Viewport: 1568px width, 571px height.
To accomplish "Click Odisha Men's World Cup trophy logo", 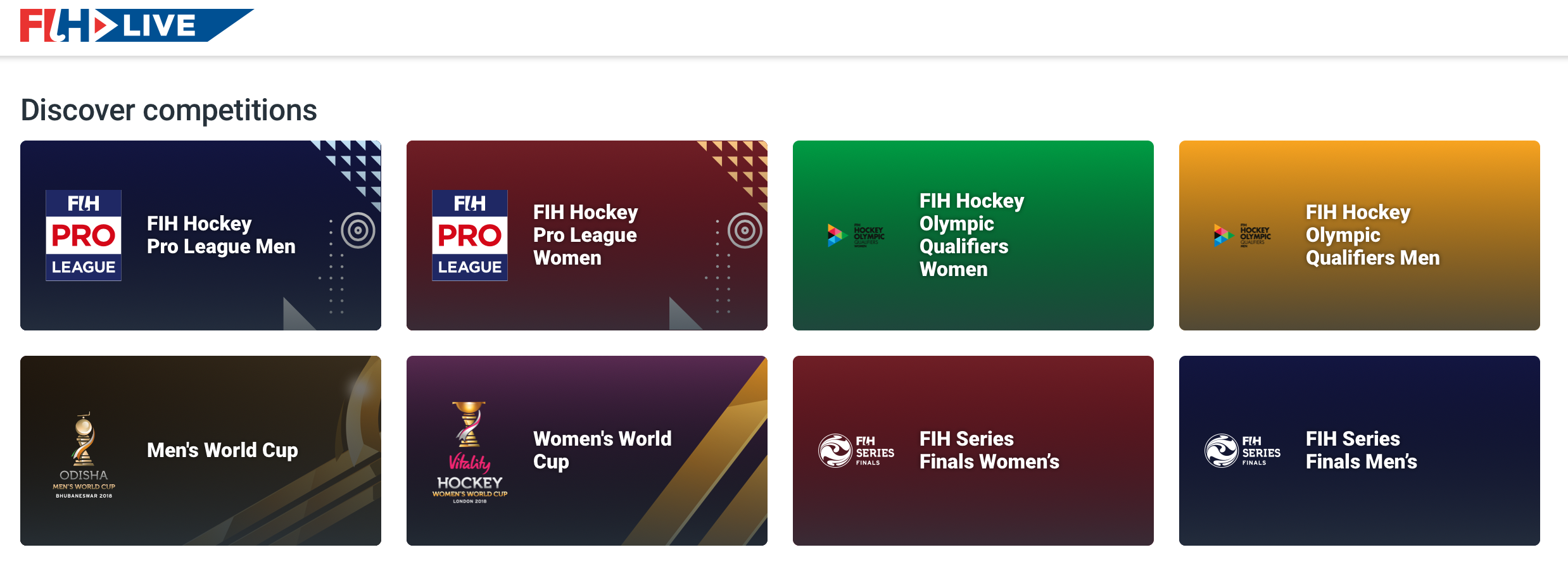I will (84, 455).
